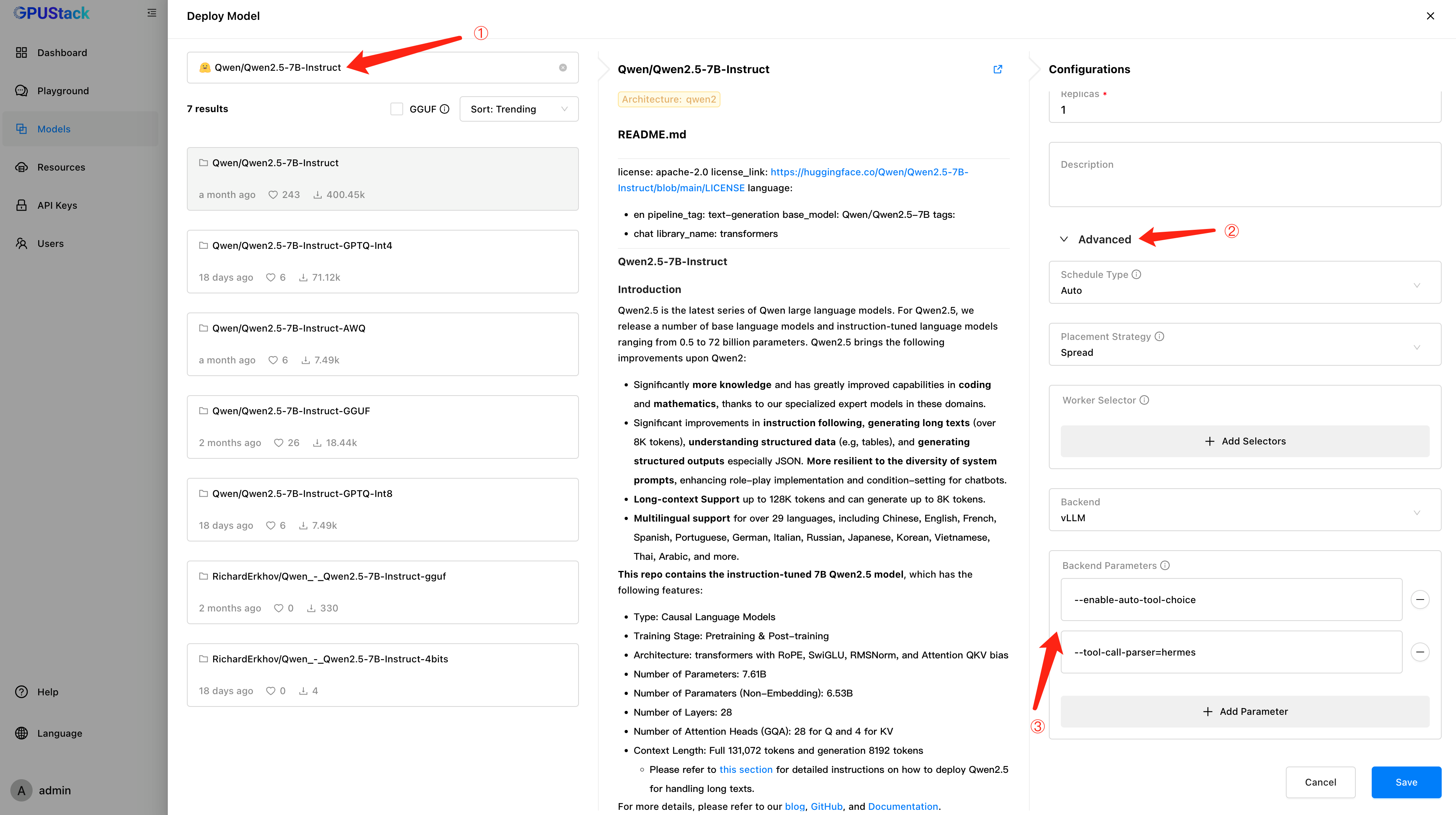Select the Qwen/Qwen2.5-7B-Instruct result card
This screenshot has width=1456, height=815.
pyautogui.click(x=382, y=179)
